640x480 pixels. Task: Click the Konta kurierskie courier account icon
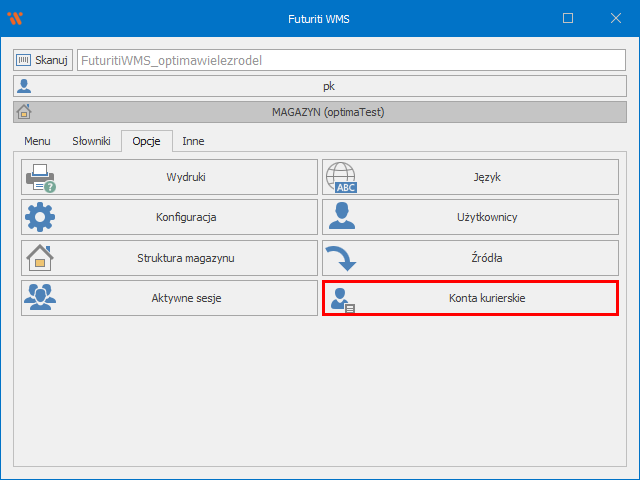343,299
